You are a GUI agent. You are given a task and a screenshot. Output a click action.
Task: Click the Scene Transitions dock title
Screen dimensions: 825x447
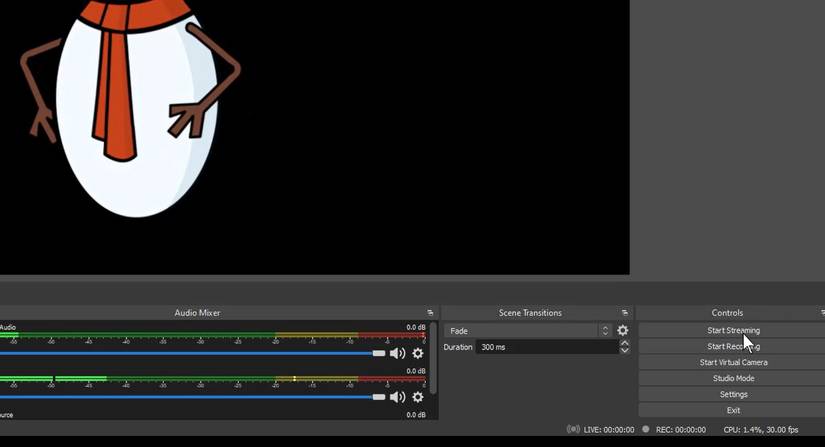[x=530, y=312]
